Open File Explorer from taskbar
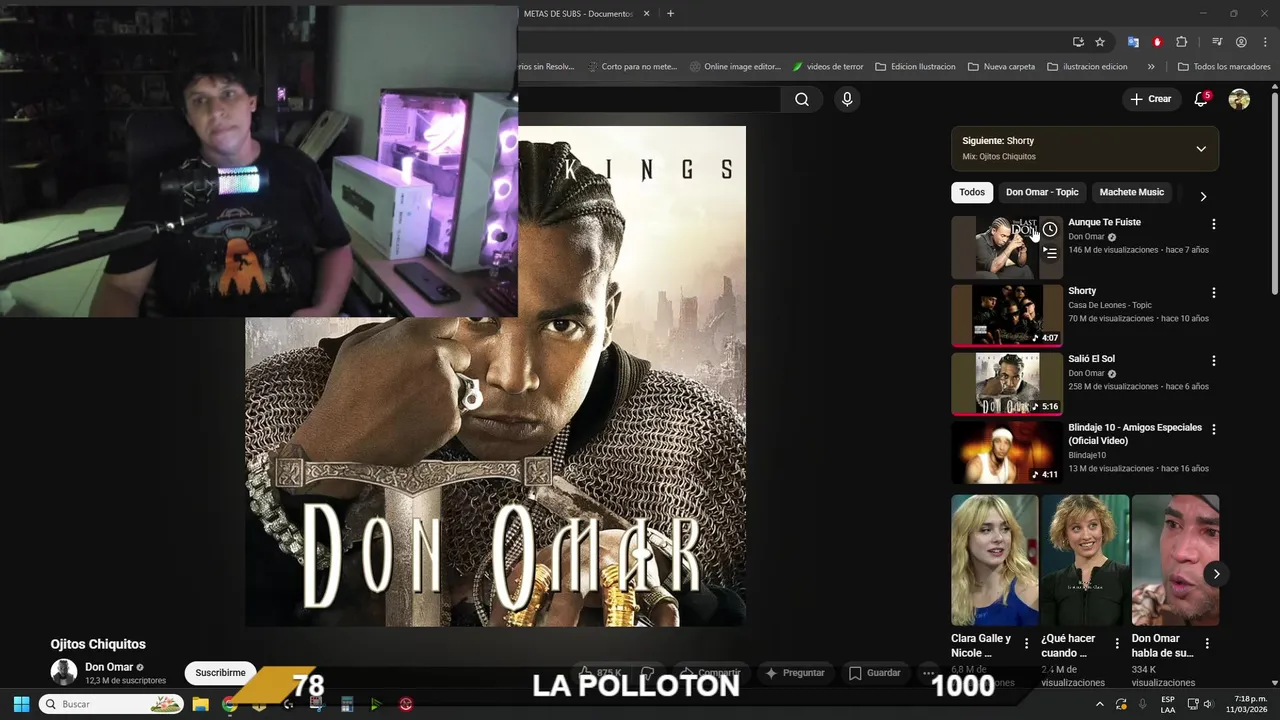The width and height of the screenshot is (1280, 720). point(200,704)
